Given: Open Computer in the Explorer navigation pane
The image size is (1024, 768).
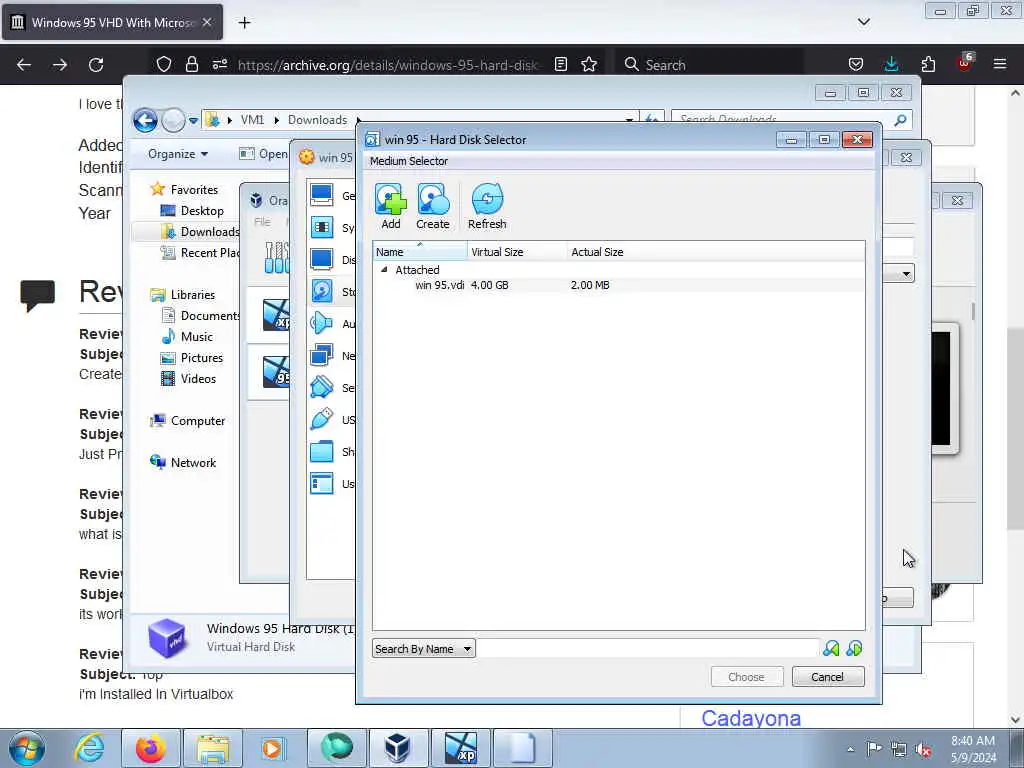Looking at the screenshot, I should pyautogui.click(x=187, y=421).
